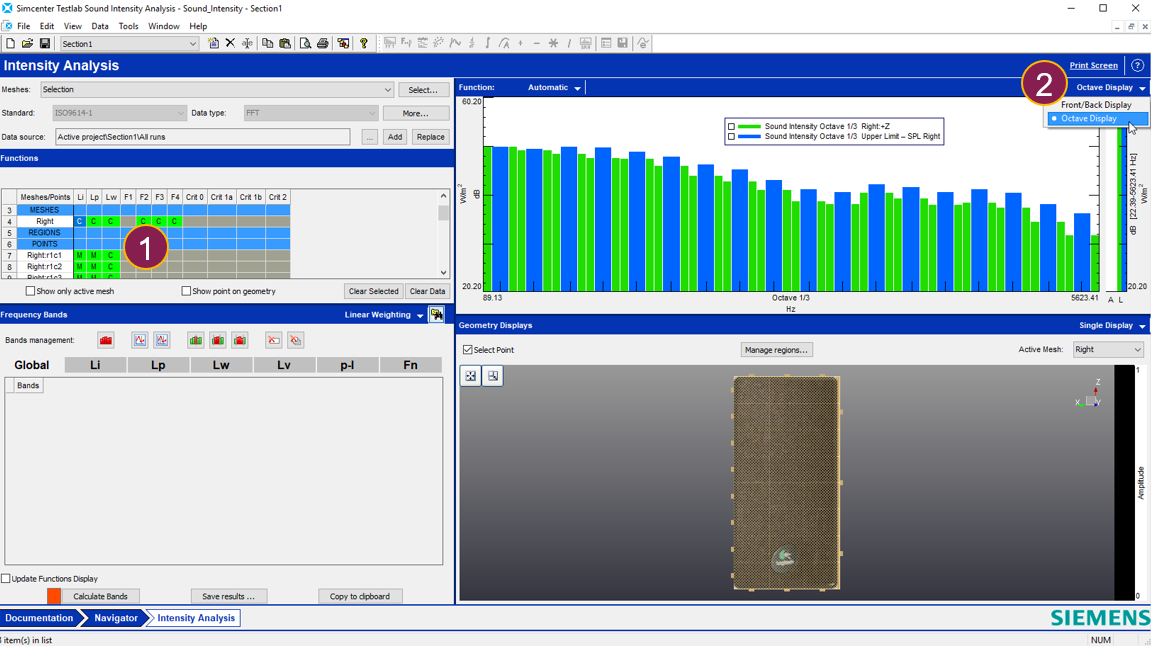1151x646 pixels.
Task: Choose Front/Back Display from the dropdown menu
Action: [1096, 105]
